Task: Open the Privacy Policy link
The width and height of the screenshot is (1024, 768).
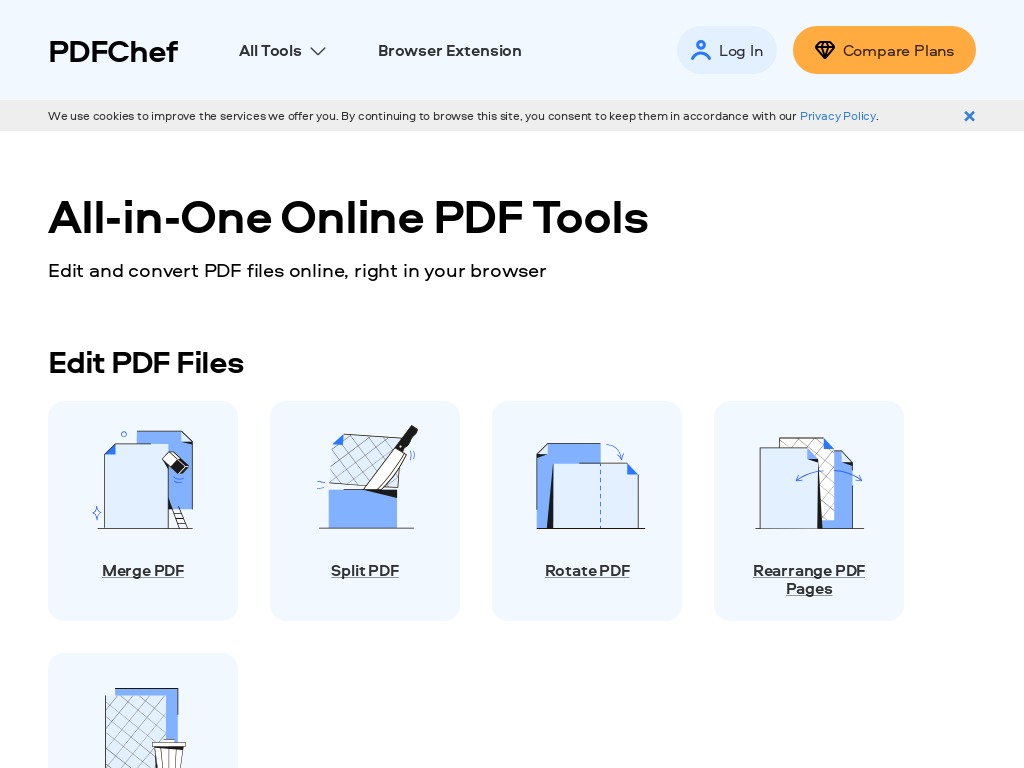Action: (x=838, y=116)
